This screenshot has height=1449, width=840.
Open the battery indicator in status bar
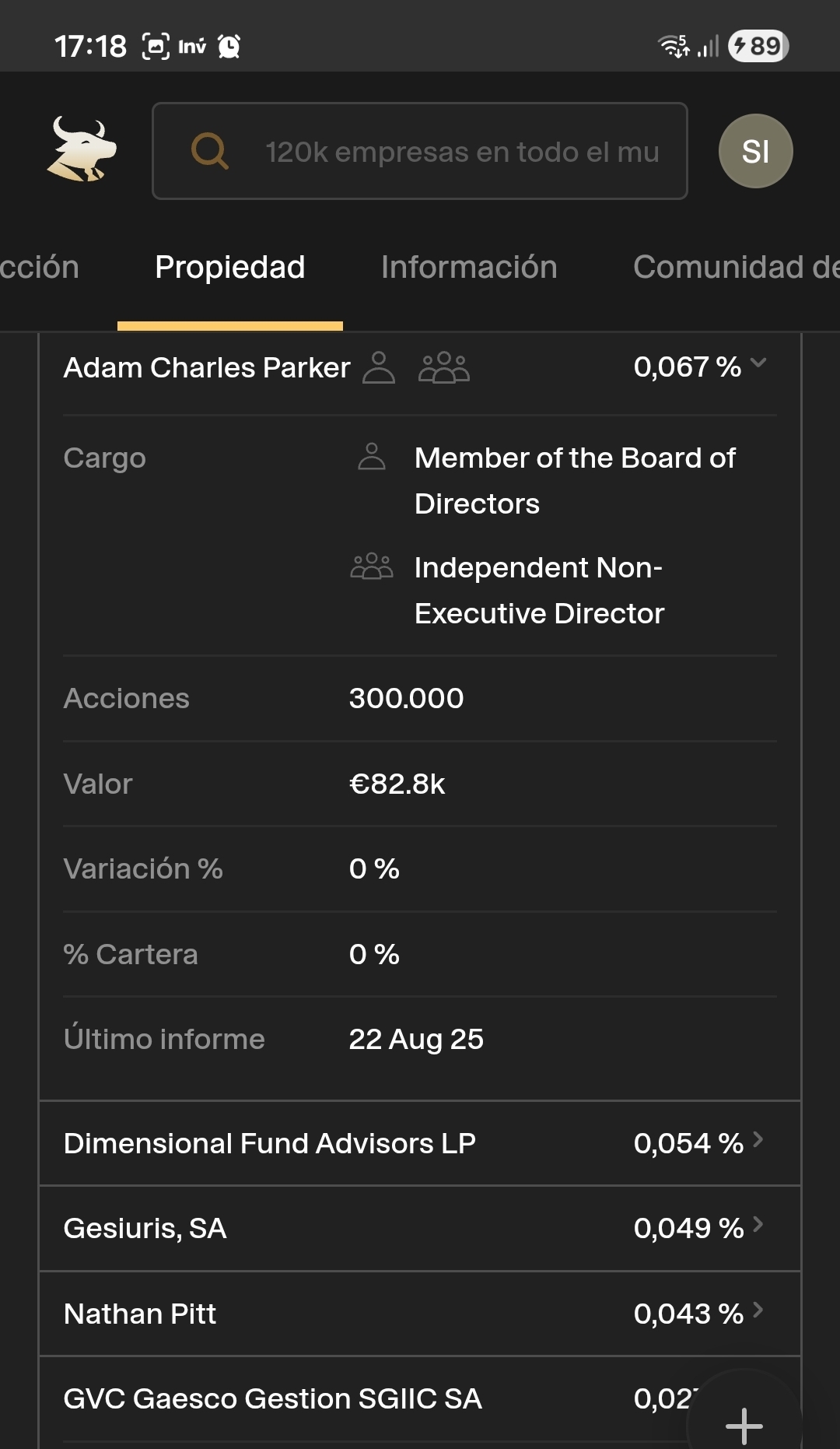[x=758, y=46]
